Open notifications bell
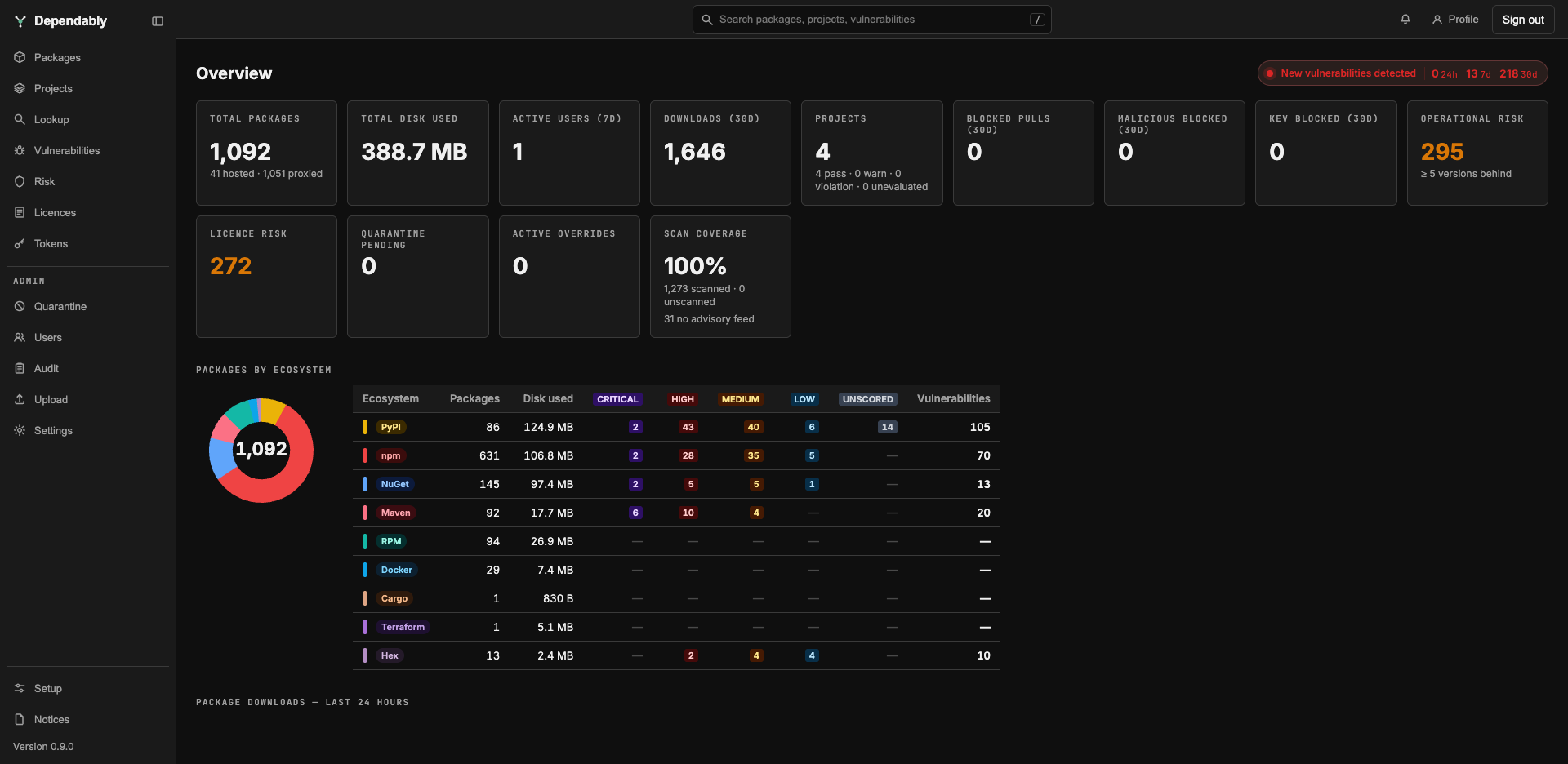Screen dimensions: 1568x764 (x=1405, y=20)
